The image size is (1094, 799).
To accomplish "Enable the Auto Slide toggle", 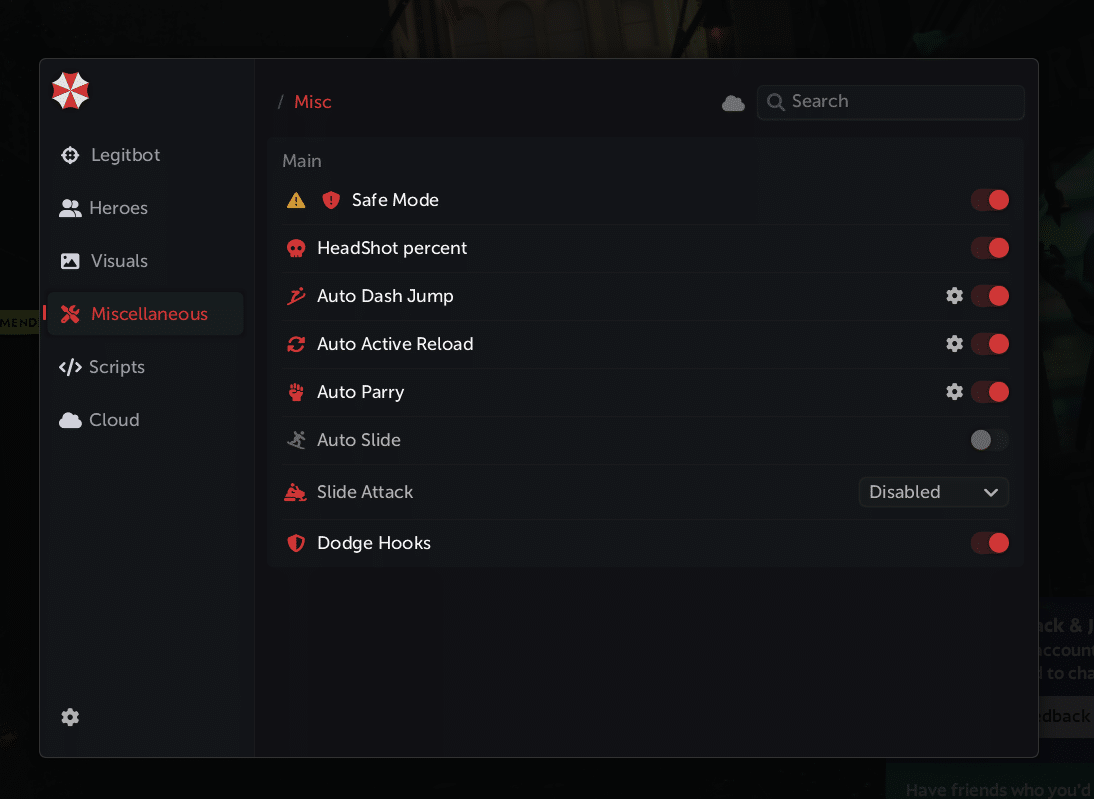I will point(989,440).
